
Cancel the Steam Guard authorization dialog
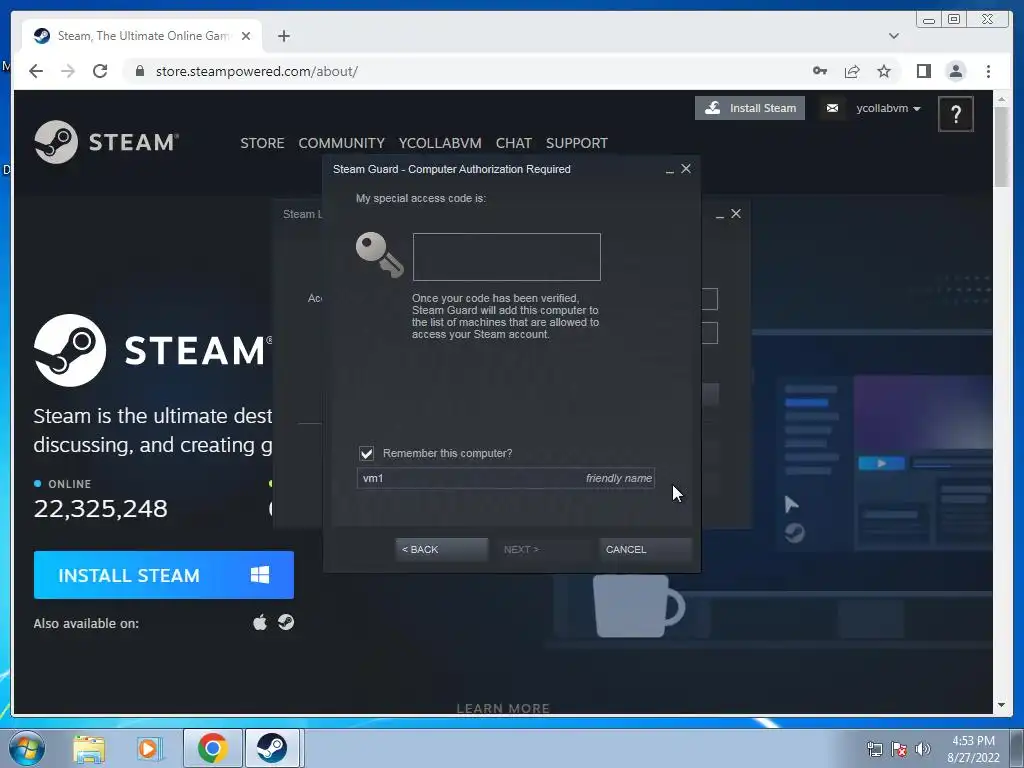point(645,549)
